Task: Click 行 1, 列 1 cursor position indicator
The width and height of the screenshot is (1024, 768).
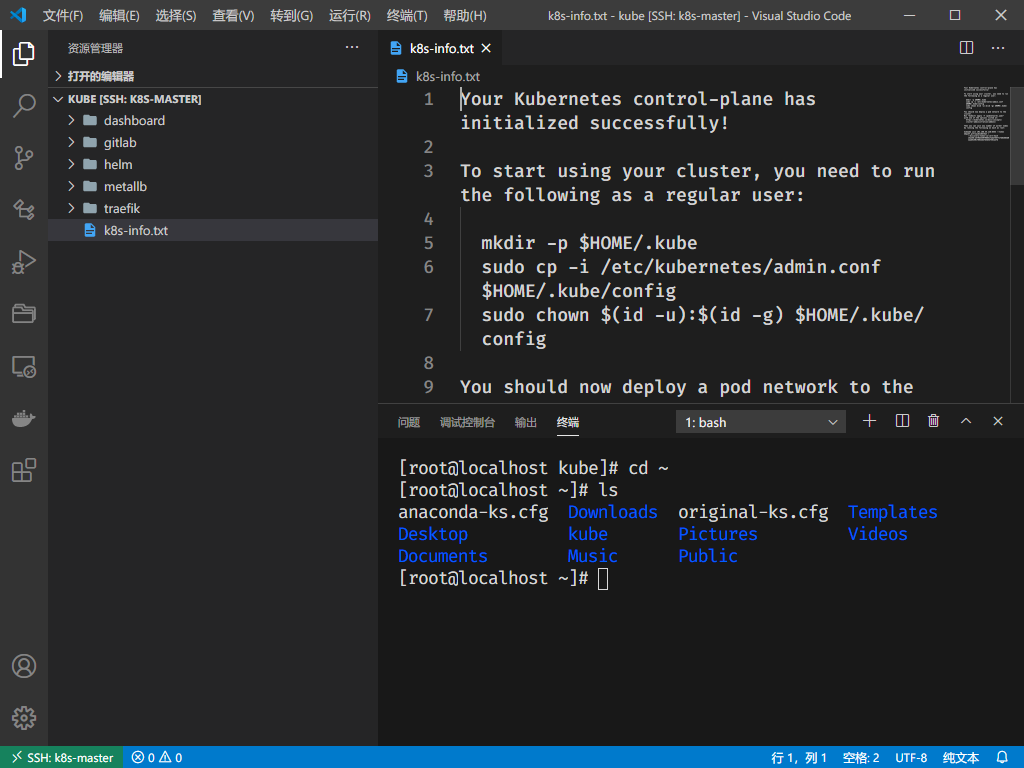Action: pyautogui.click(x=799, y=758)
